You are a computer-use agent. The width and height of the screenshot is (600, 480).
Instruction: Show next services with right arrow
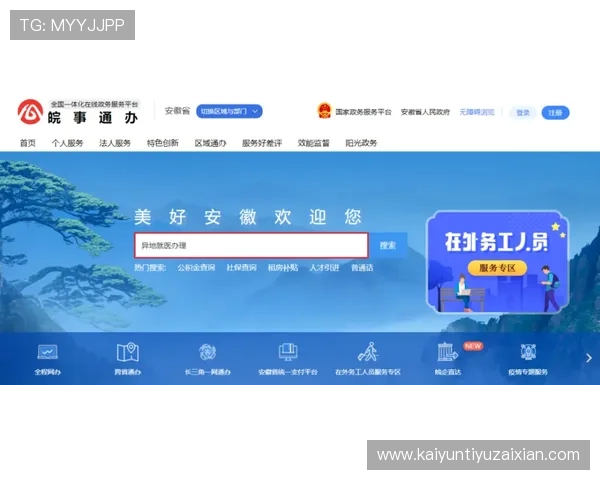(589, 358)
